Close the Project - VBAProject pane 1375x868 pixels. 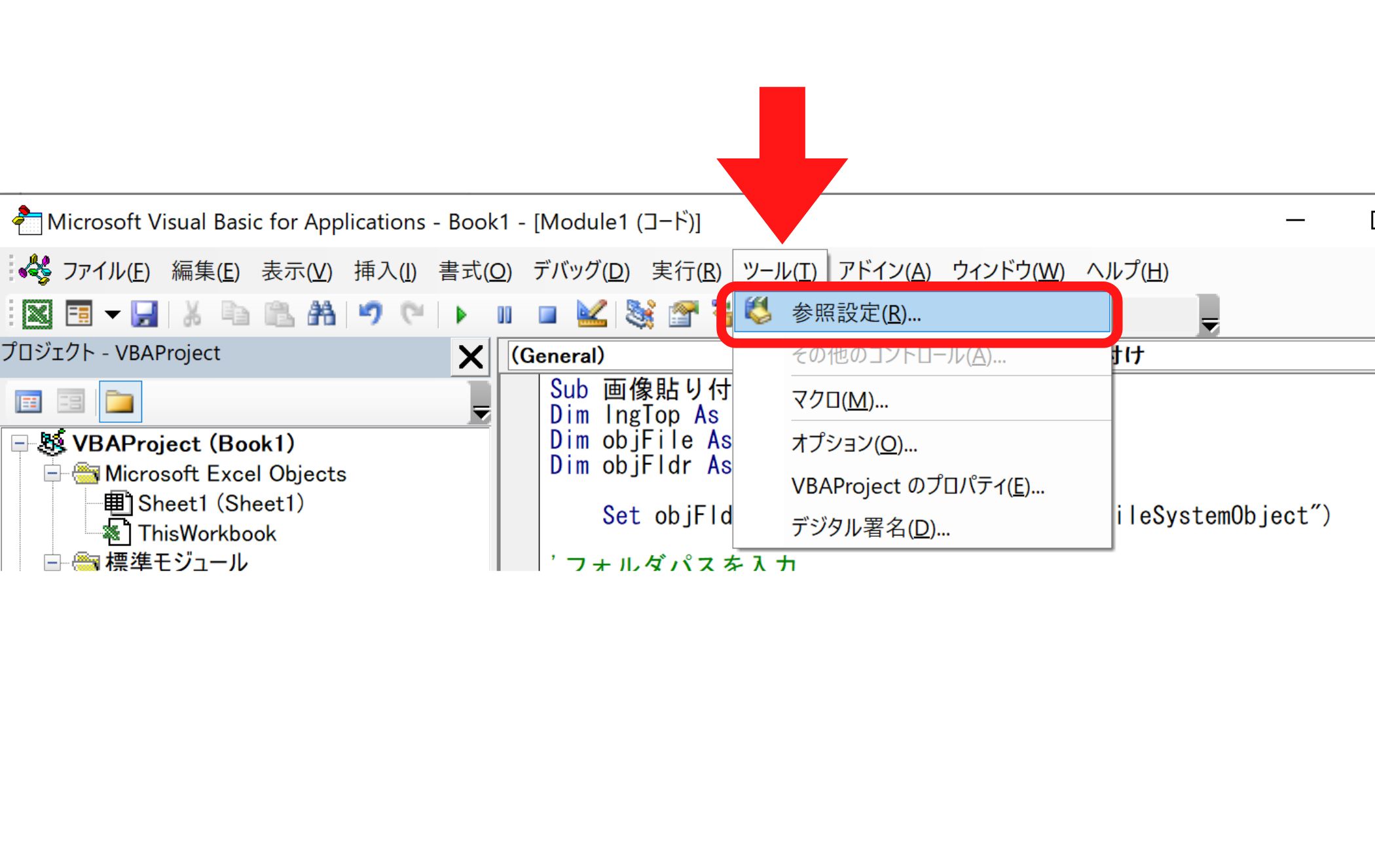pos(471,357)
